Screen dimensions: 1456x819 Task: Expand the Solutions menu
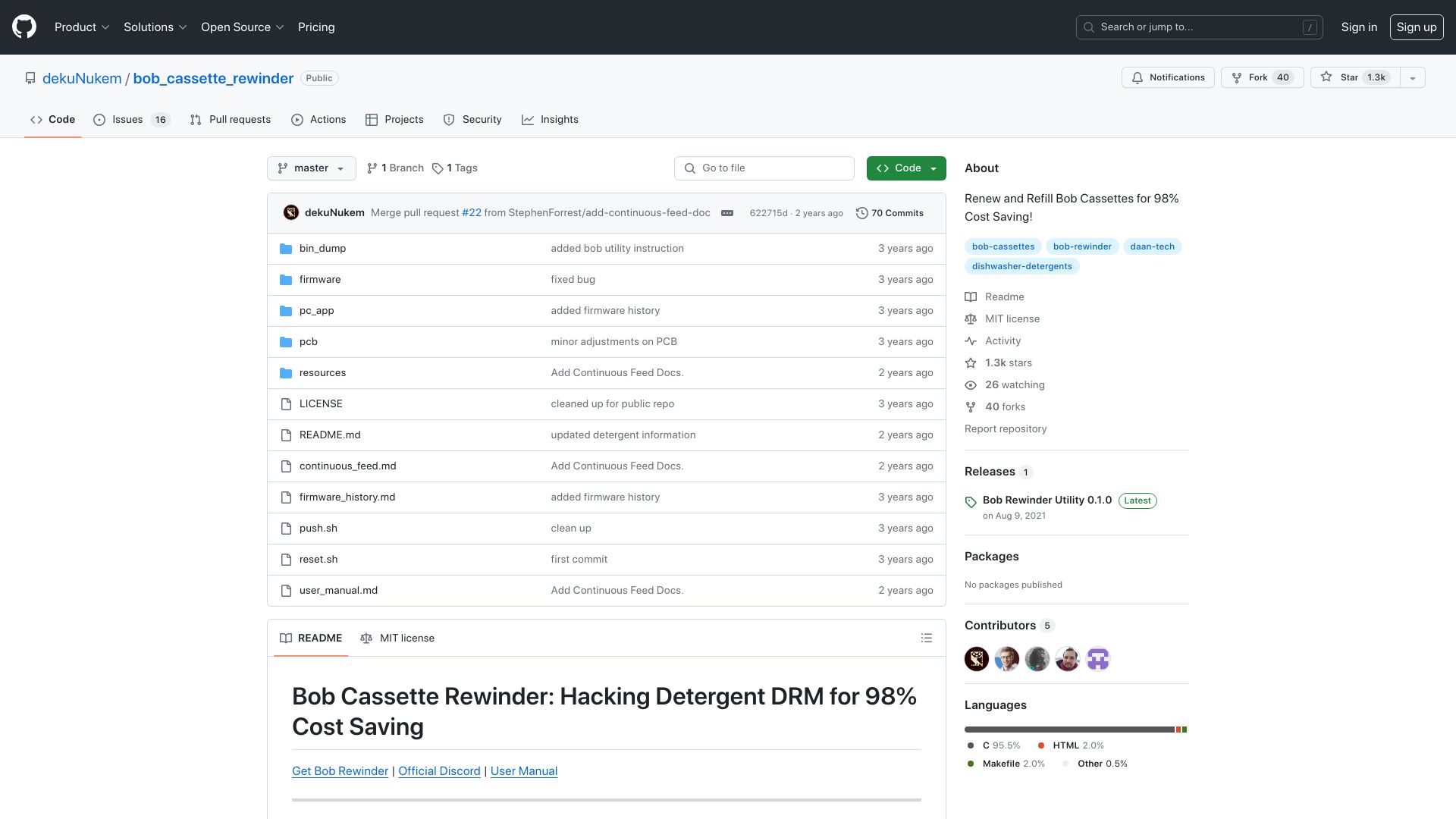(x=155, y=27)
